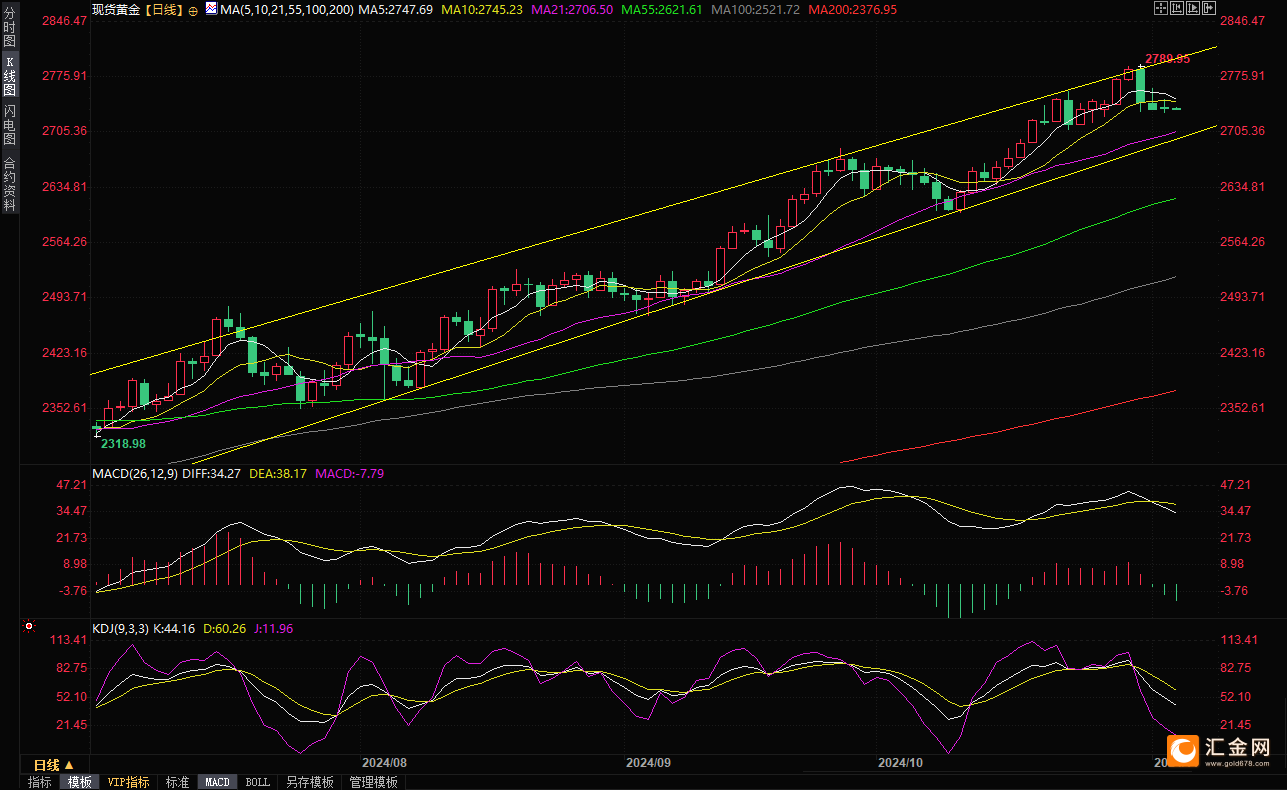
Task: Select the BOLL template
Action: point(257,782)
